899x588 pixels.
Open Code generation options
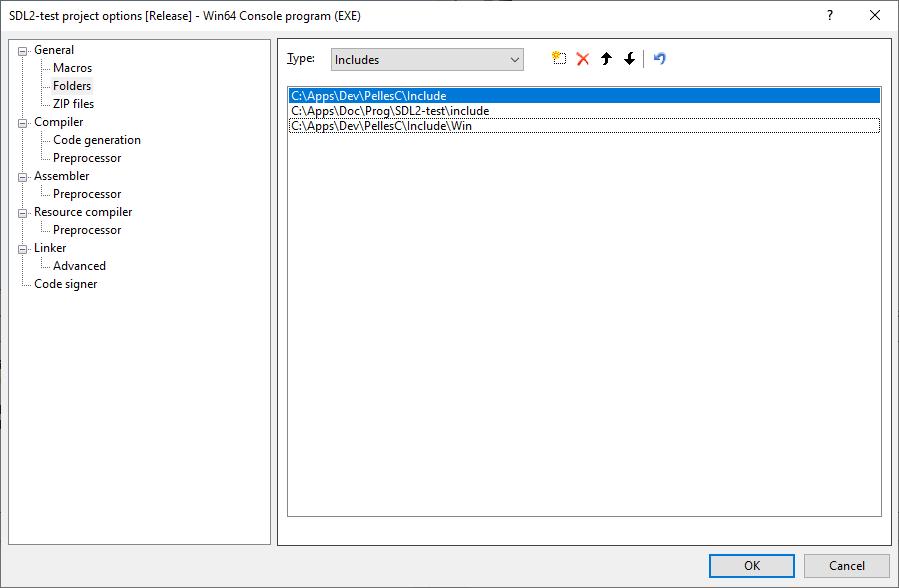coord(97,140)
